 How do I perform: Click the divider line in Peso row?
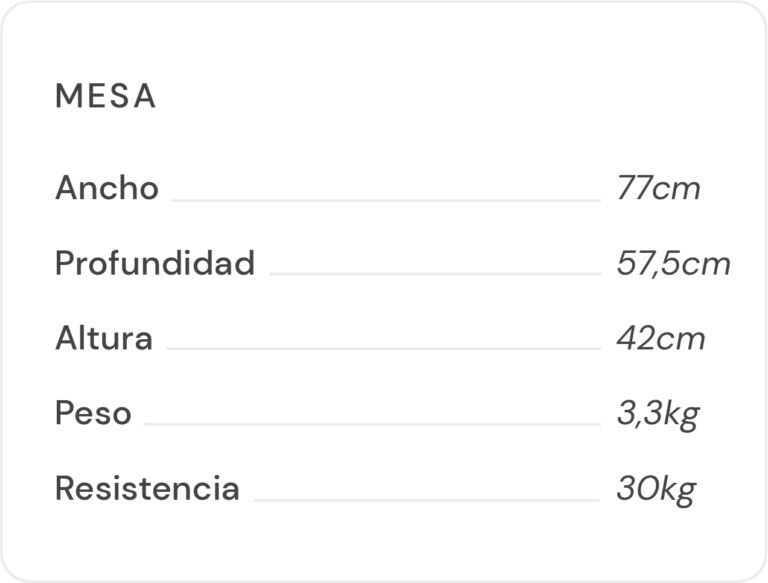coord(372,424)
